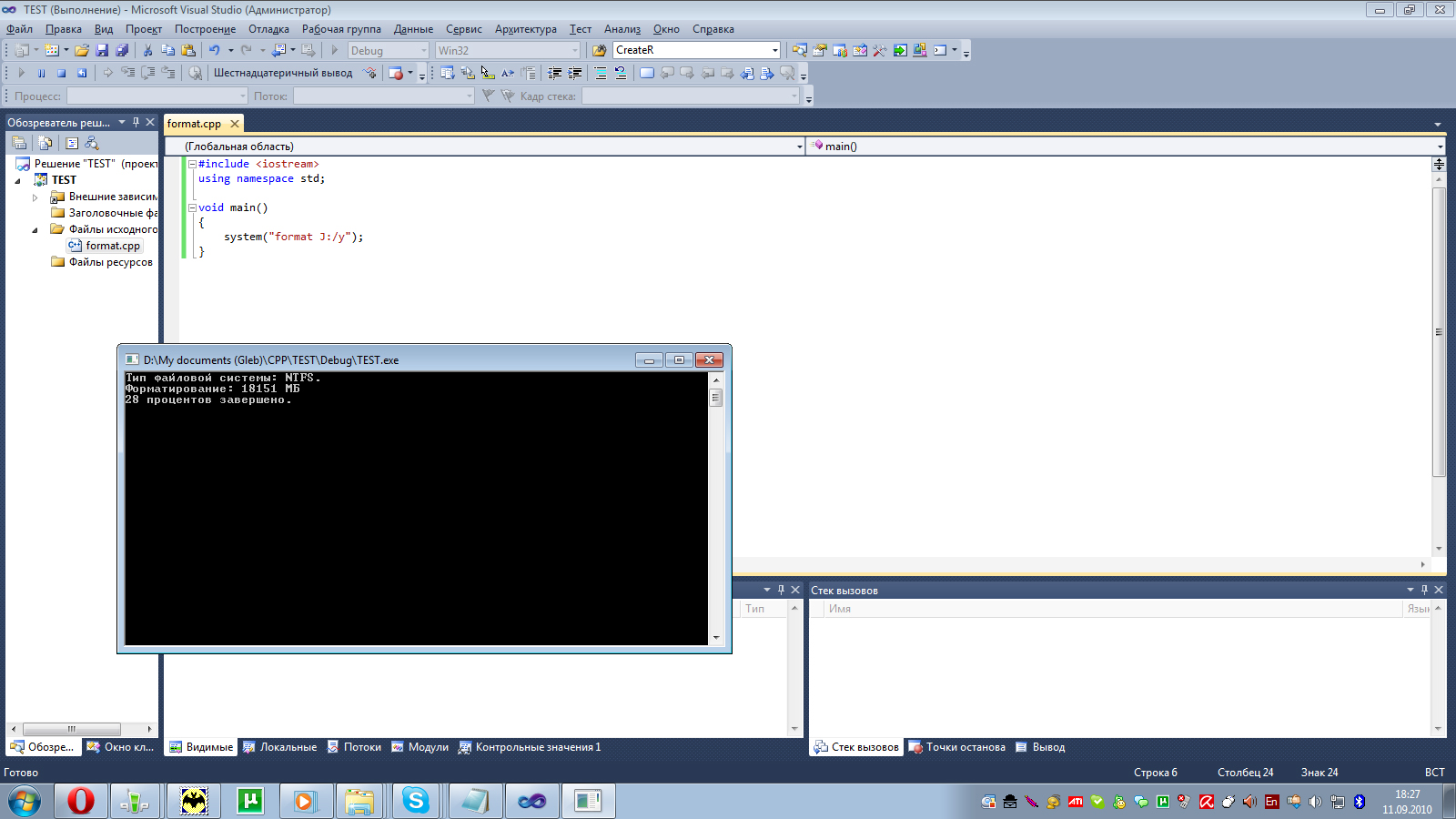The height and width of the screenshot is (819, 1456).
Task: Open the Debug configuration dropdown
Action: (388, 50)
